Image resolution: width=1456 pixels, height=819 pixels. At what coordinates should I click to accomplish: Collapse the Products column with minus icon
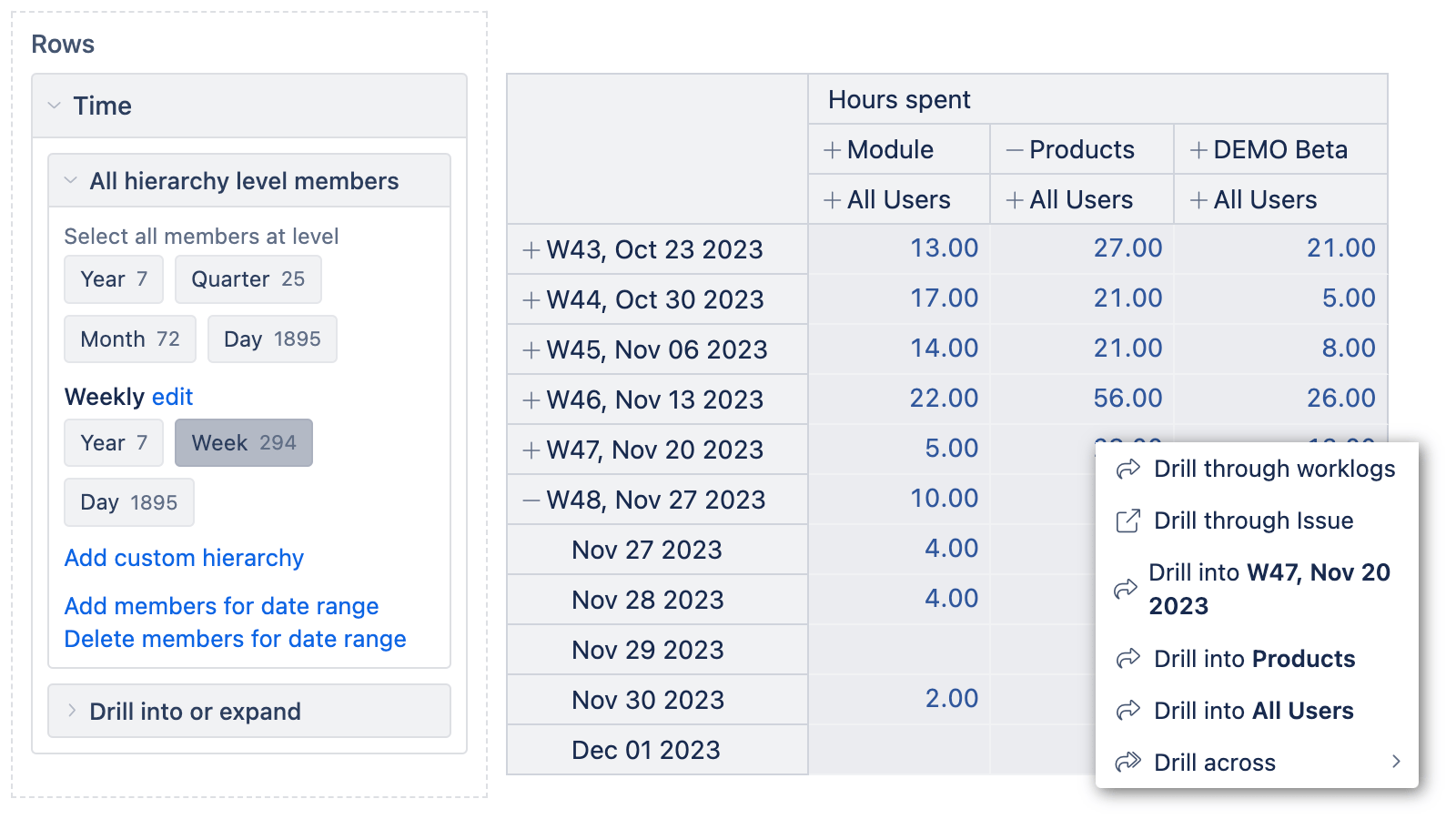tap(1015, 150)
